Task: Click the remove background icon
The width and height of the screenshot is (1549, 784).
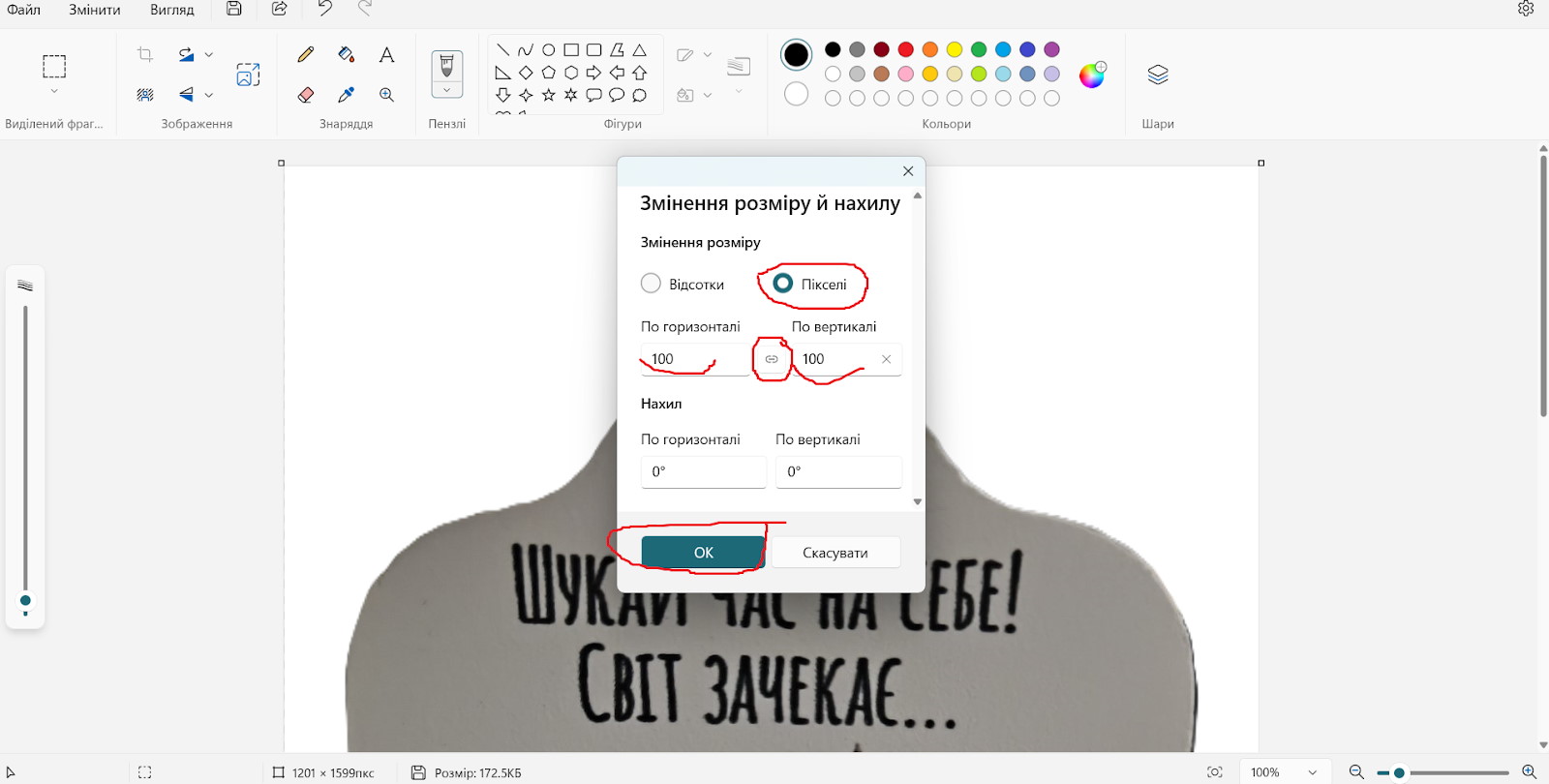Action: coord(145,94)
